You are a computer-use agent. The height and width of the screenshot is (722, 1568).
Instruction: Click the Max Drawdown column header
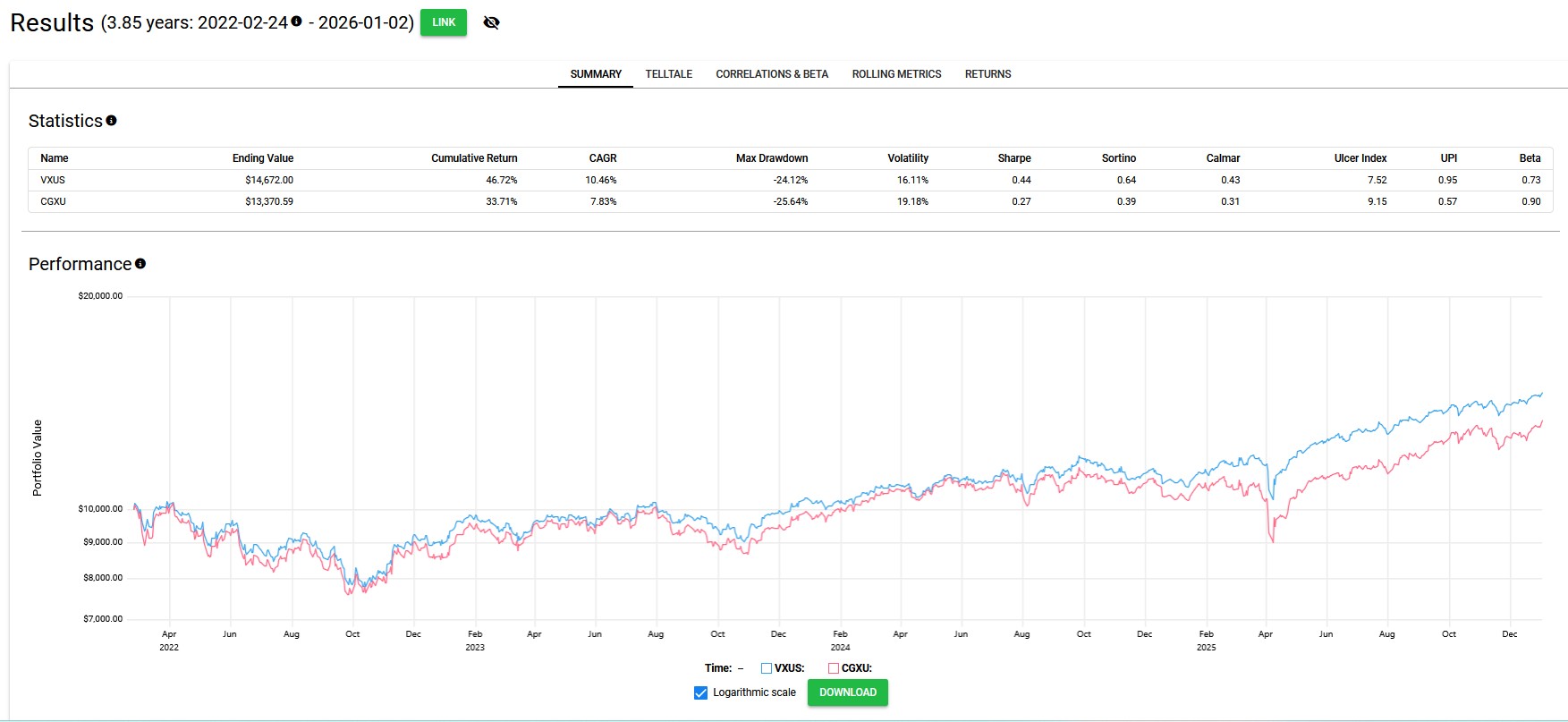click(772, 158)
